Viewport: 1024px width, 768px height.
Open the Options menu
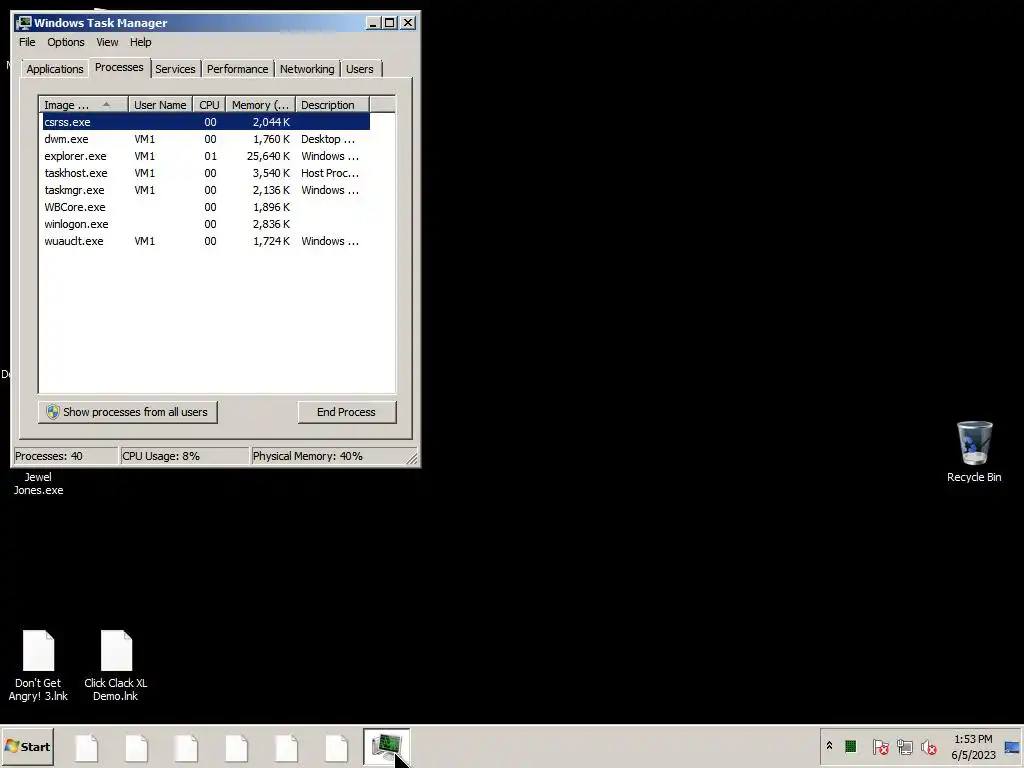pos(65,42)
